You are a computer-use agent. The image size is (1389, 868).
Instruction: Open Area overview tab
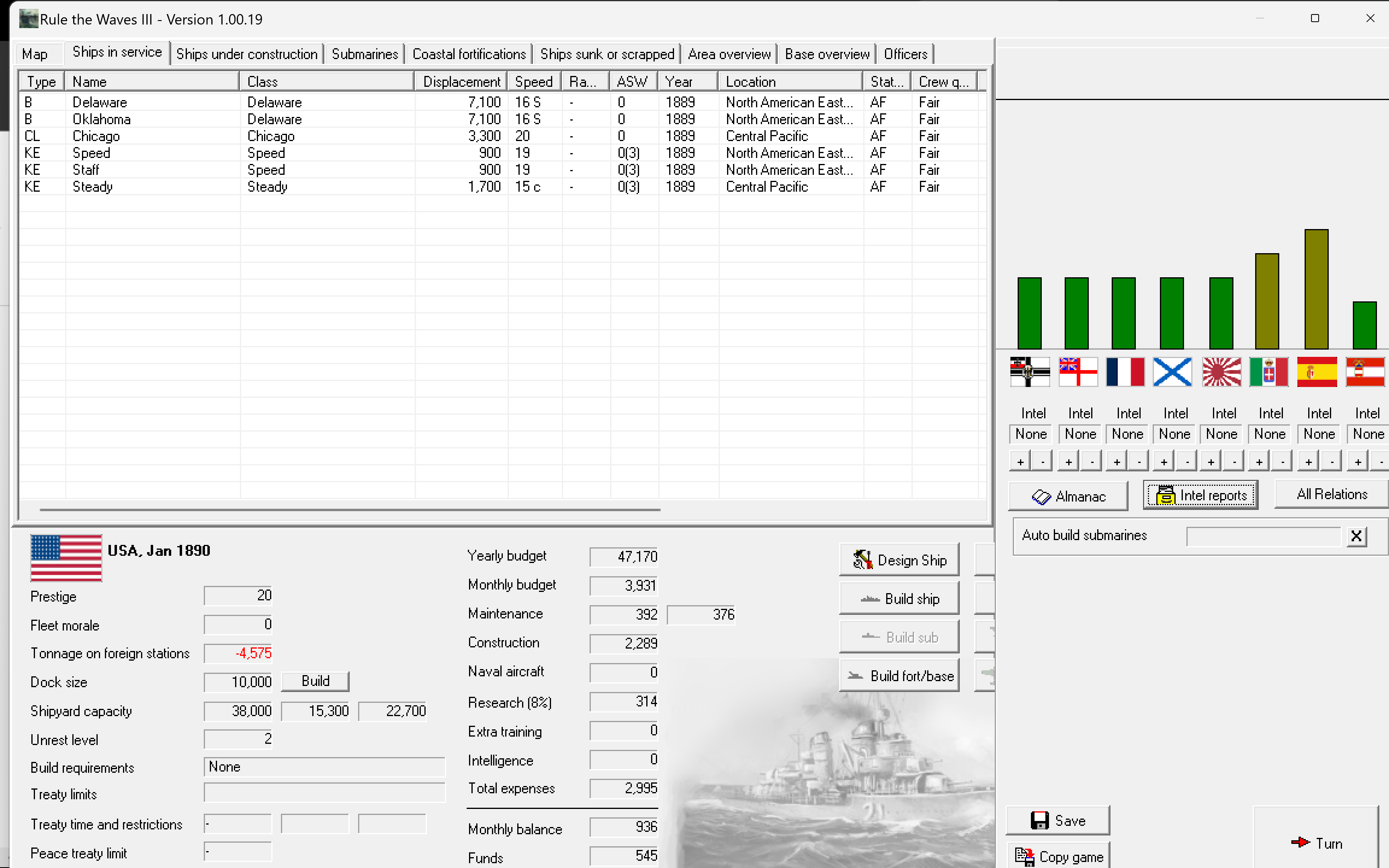click(729, 54)
